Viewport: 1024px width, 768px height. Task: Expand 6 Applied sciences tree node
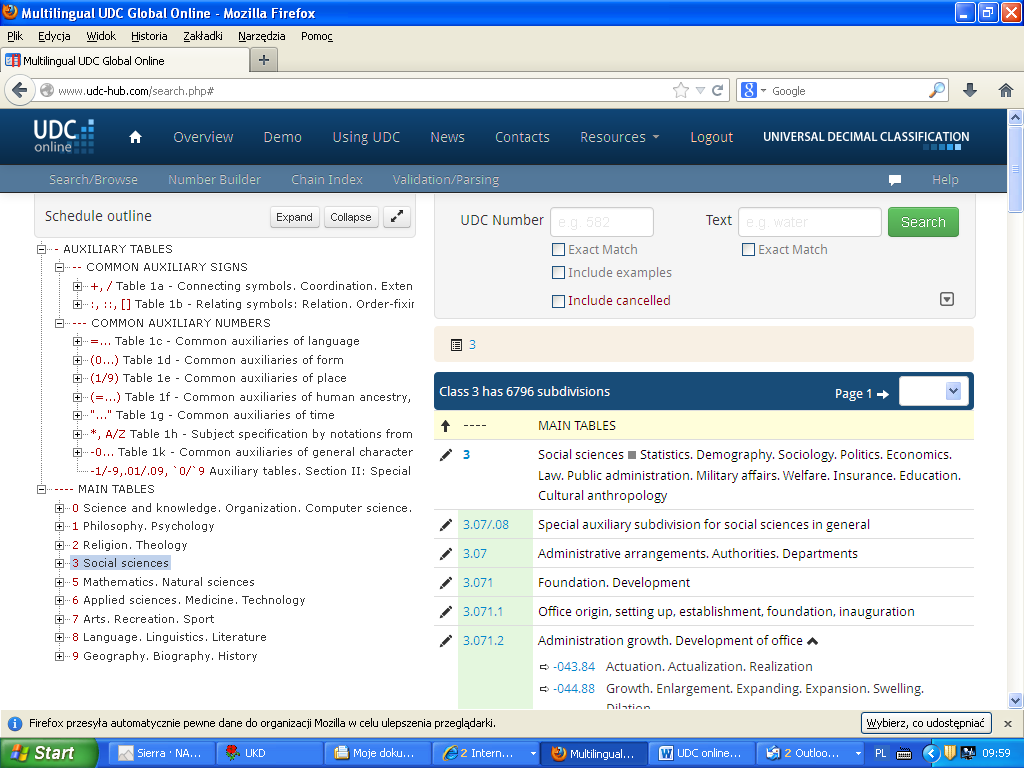59,600
